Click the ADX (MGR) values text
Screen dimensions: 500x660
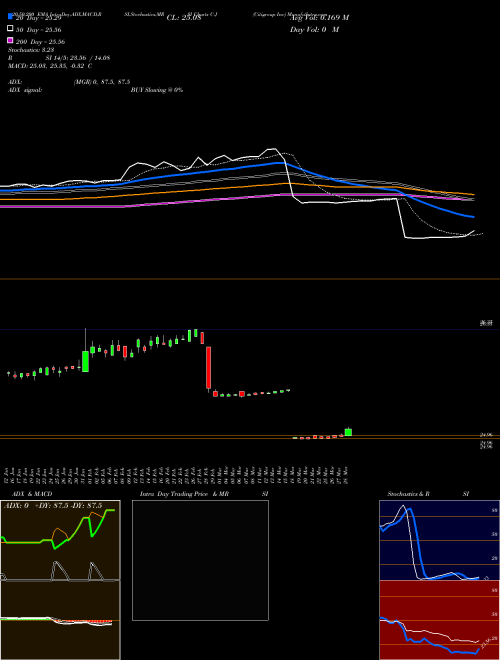(x=102, y=82)
